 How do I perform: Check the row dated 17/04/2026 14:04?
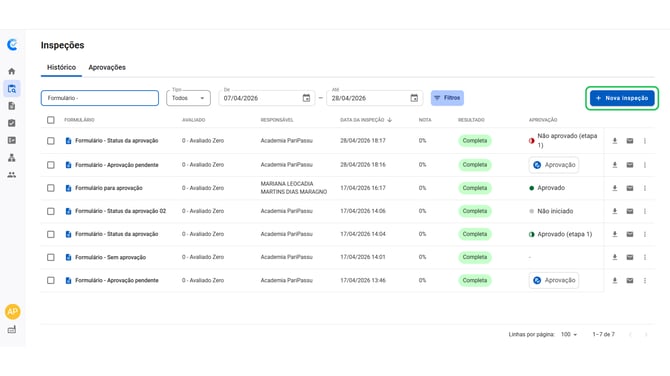[51, 234]
